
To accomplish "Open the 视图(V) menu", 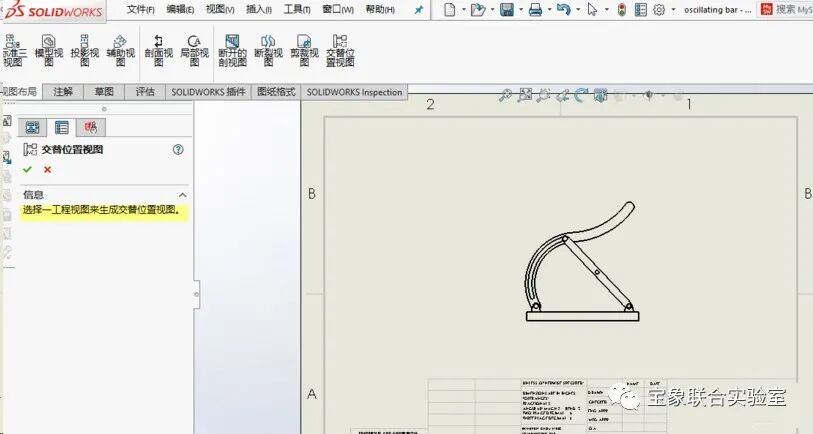I will [x=220, y=9].
